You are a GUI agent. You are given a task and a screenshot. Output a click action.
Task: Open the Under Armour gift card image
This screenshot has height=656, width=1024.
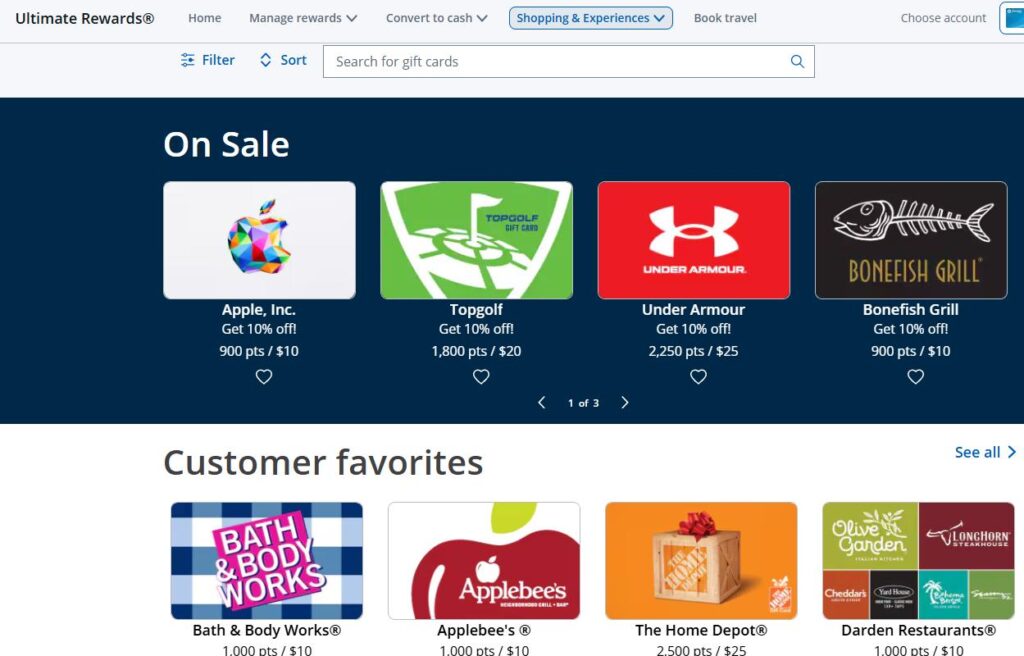(x=694, y=240)
